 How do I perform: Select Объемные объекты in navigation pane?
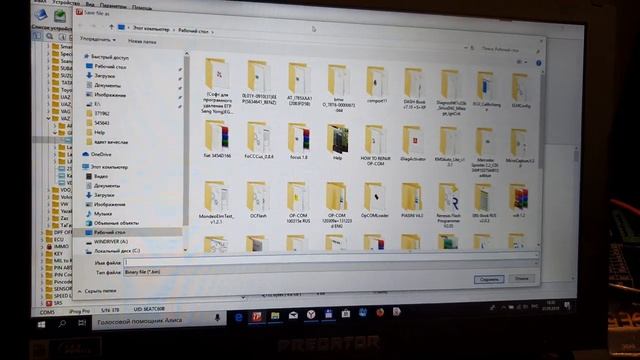point(112,223)
